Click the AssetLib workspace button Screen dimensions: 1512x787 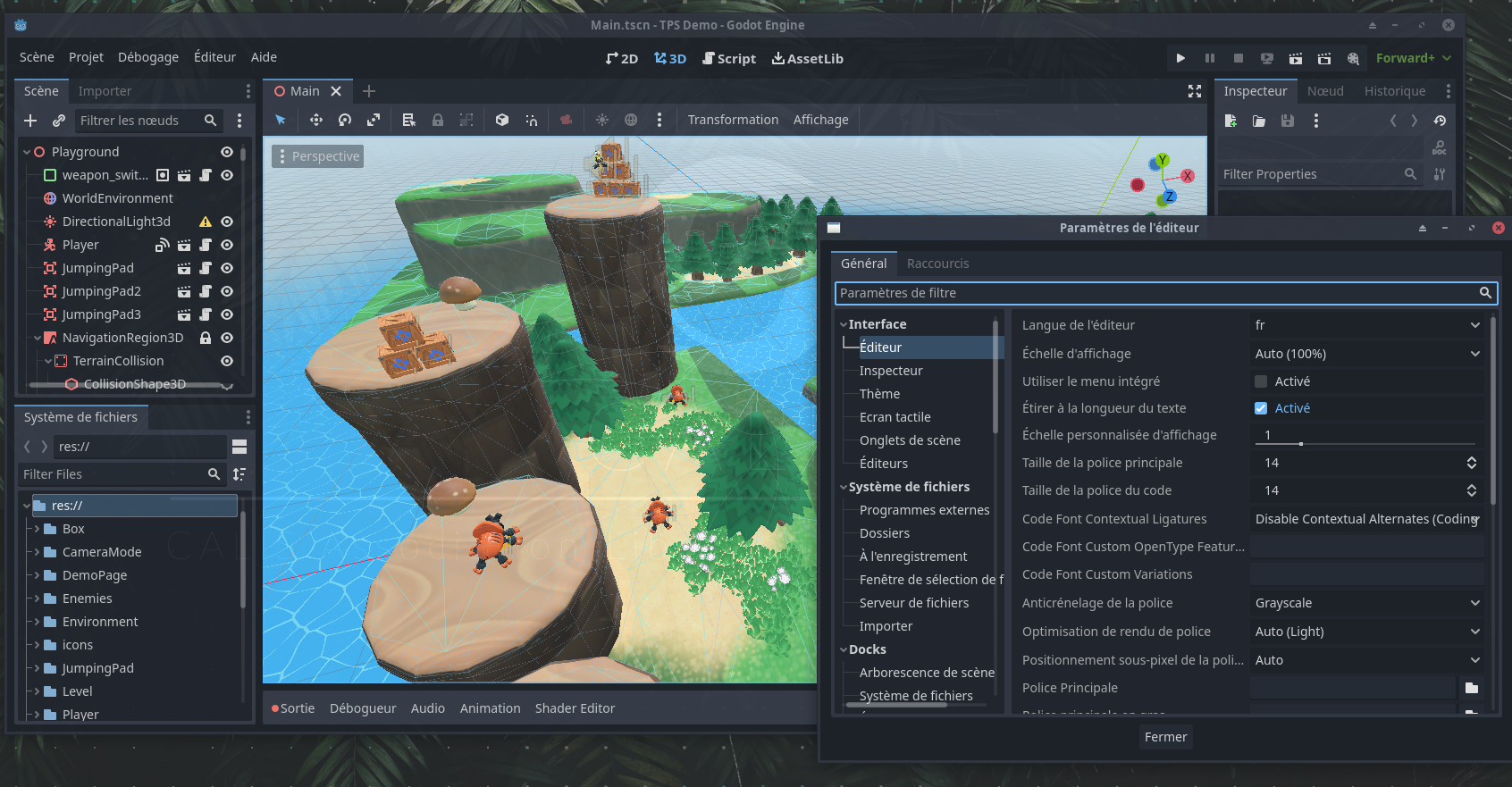808,59
